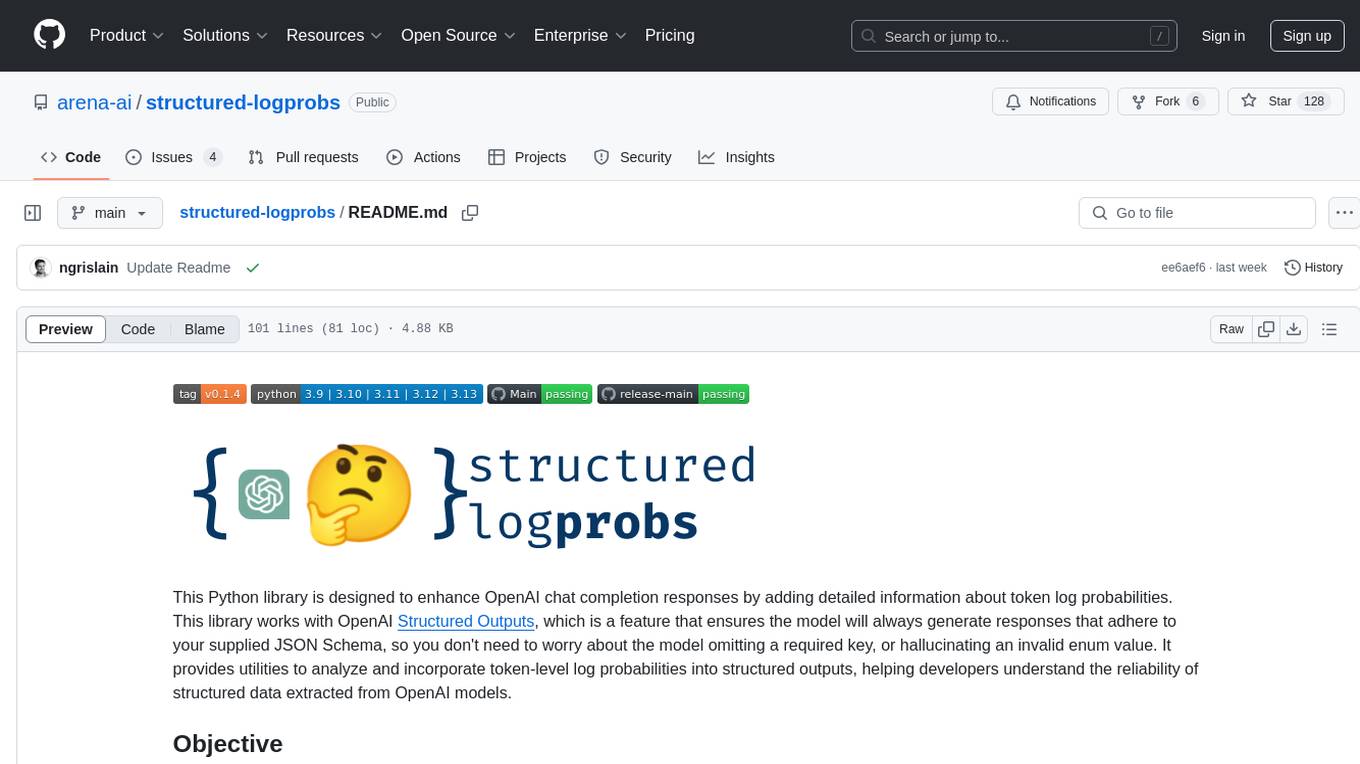Open the Pull requests tab

(x=303, y=157)
